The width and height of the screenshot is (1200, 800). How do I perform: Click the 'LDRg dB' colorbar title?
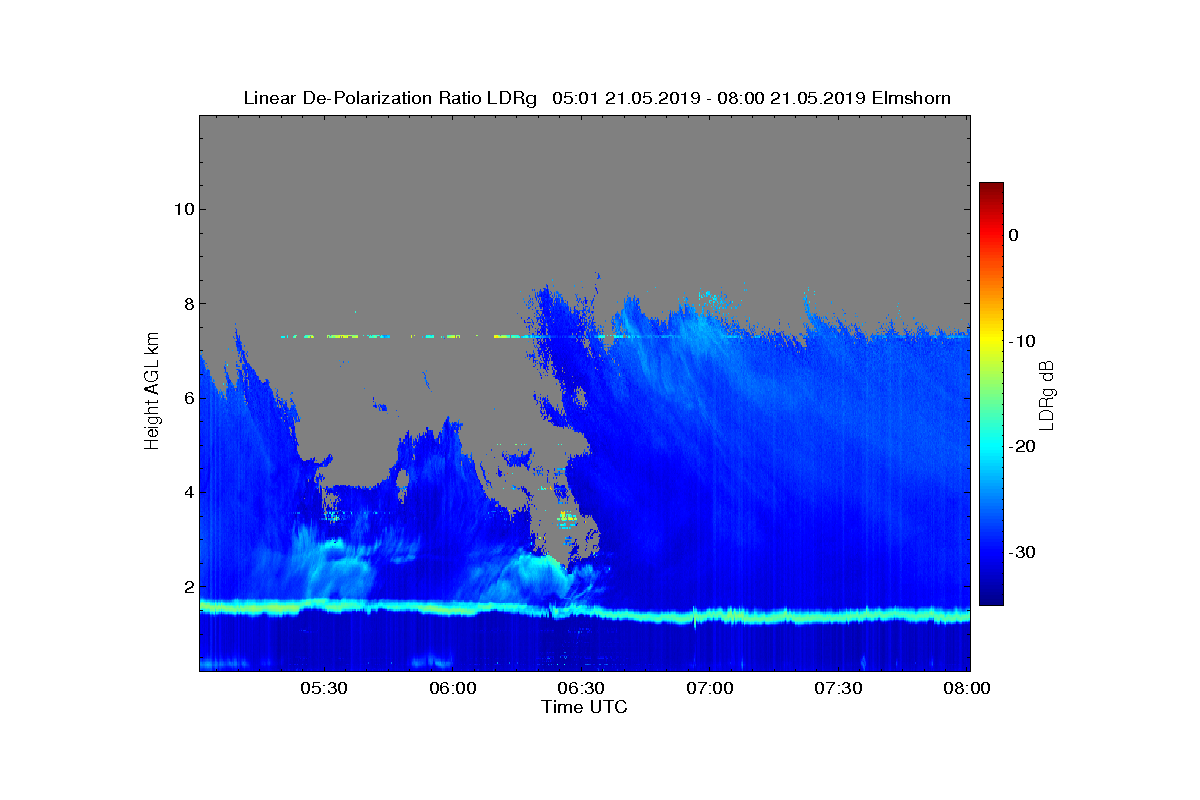[x=1048, y=394]
